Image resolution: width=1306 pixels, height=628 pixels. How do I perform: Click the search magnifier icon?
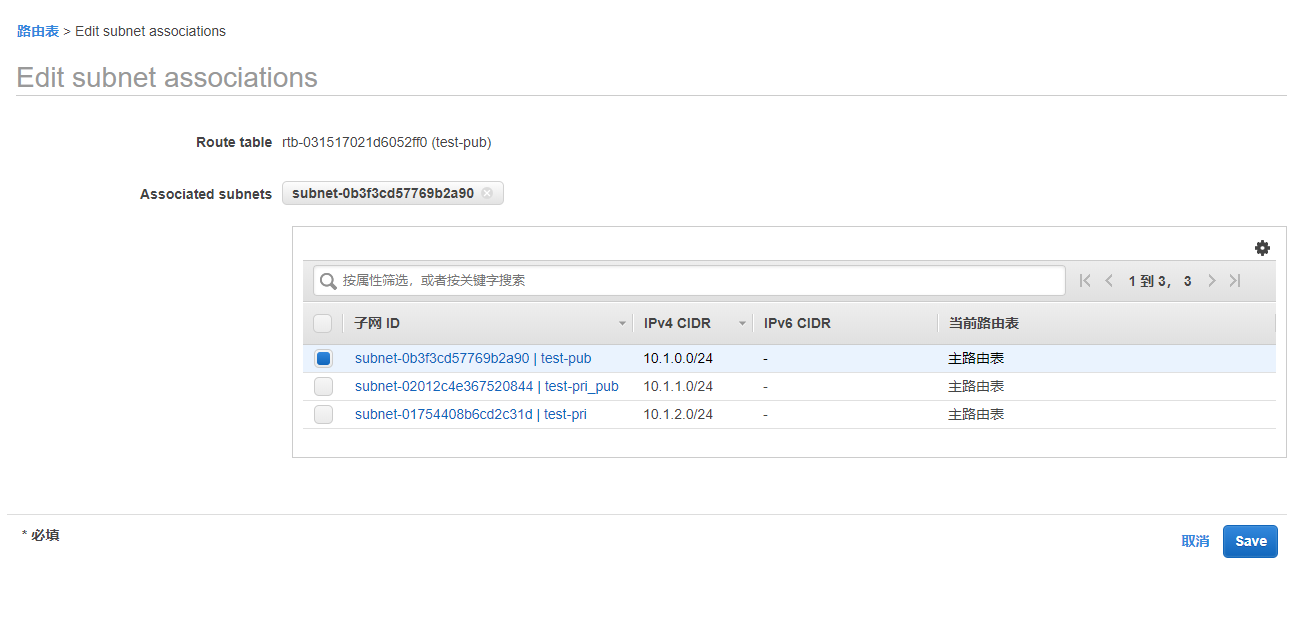[x=328, y=281]
